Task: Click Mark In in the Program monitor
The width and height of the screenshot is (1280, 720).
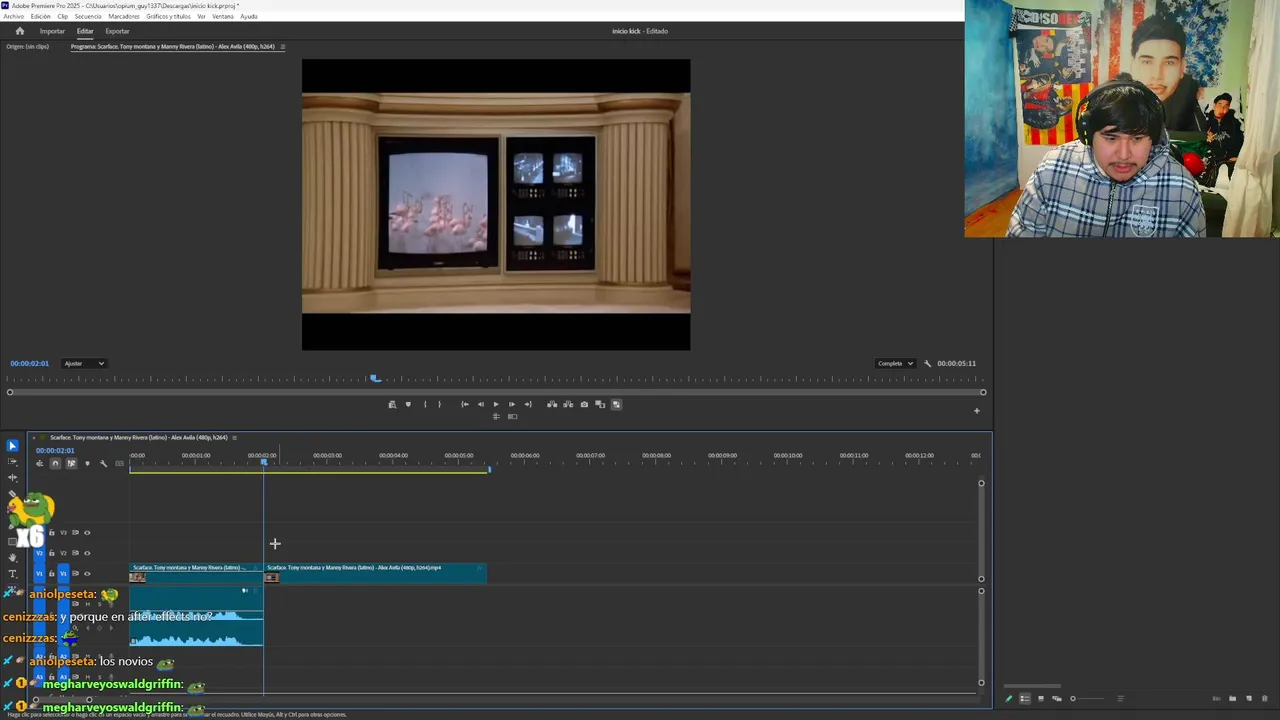Action: click(425, 404)
